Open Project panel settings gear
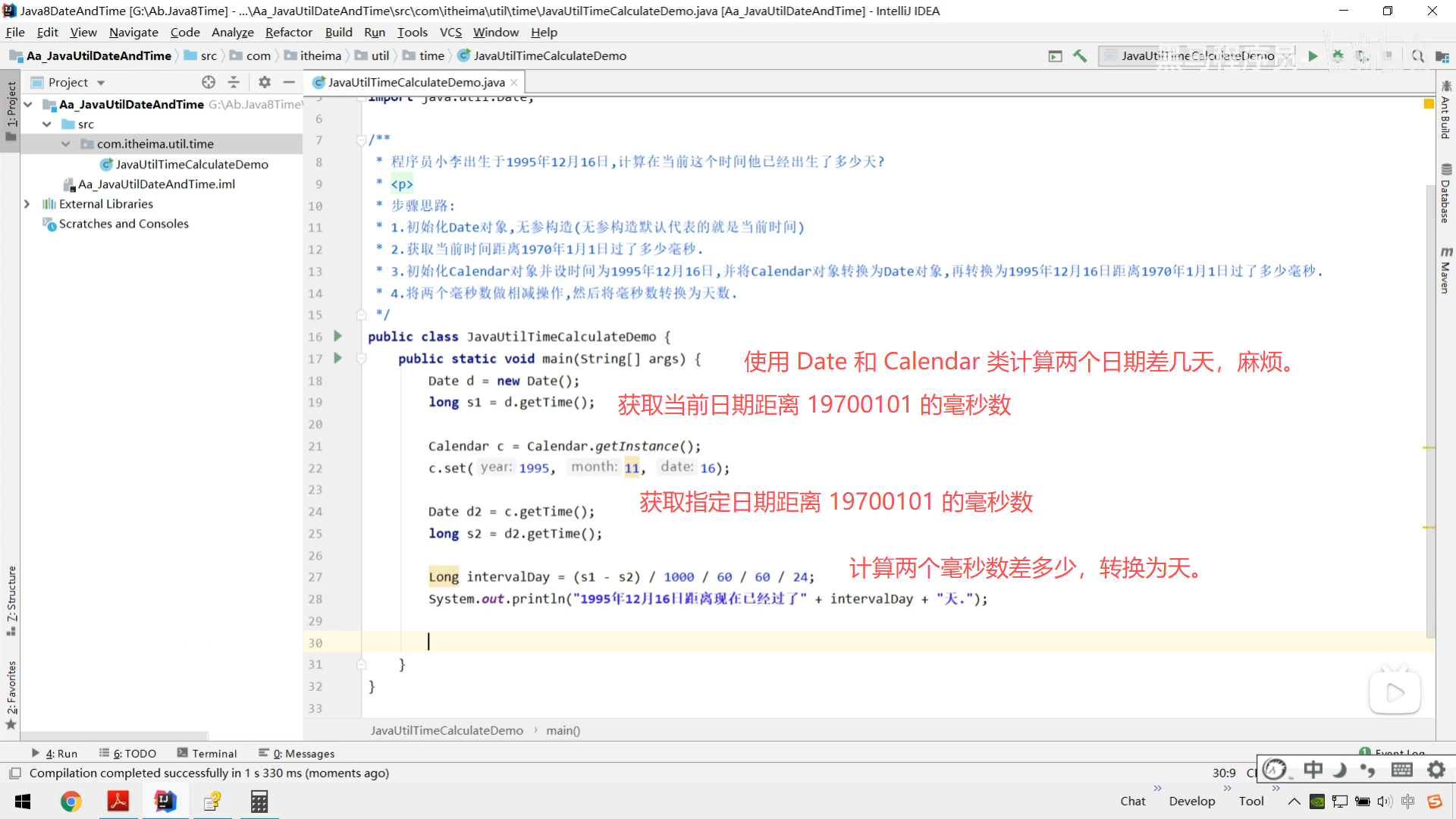This screenshot has width=1456, height=819. coord(264,82)
